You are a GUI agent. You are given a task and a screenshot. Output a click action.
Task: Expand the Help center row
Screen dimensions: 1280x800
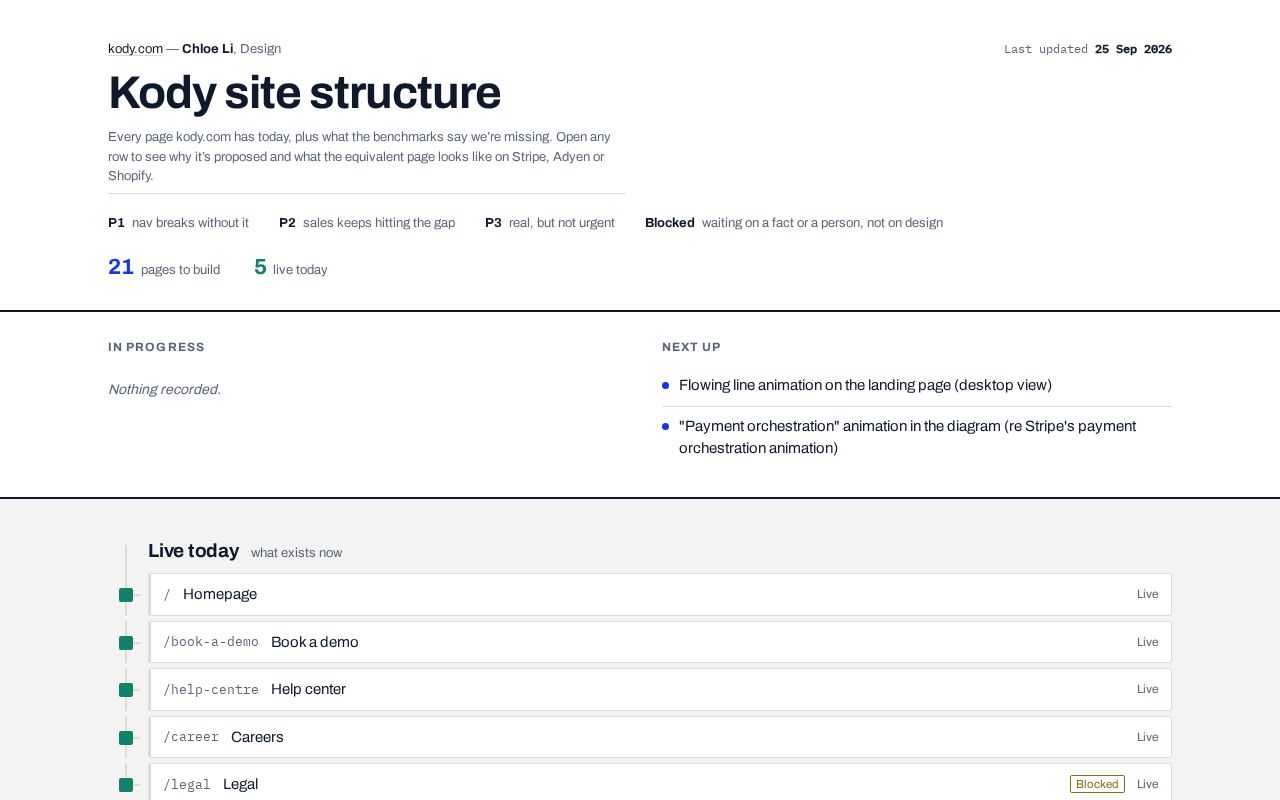click(x=660, y=689)
